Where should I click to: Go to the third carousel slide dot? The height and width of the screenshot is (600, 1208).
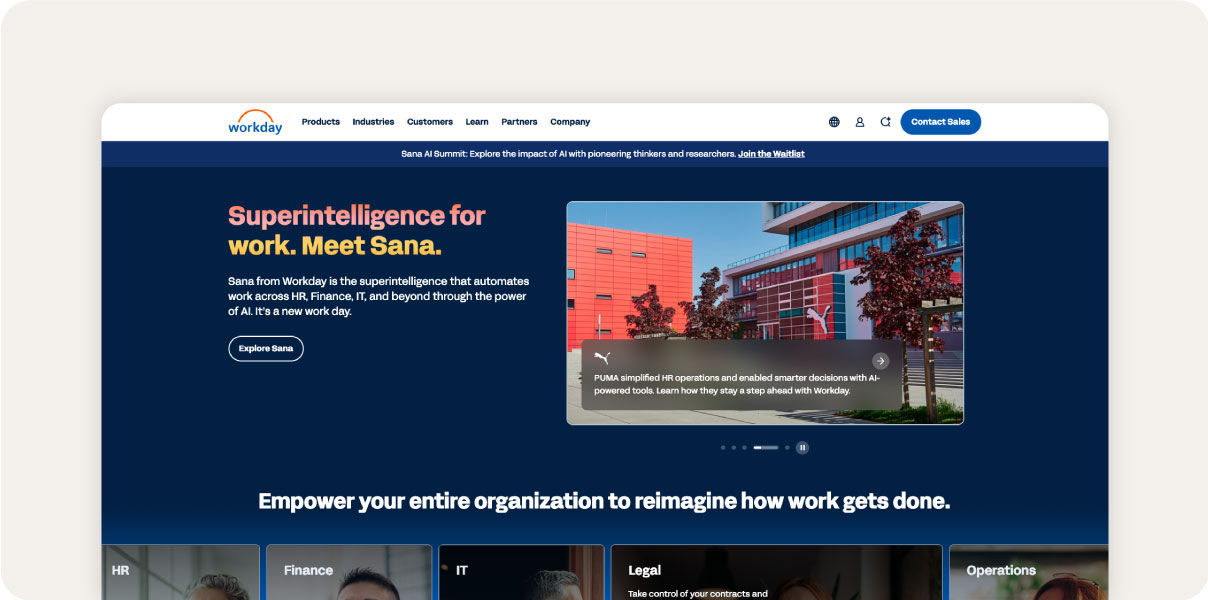coord(744,448)
